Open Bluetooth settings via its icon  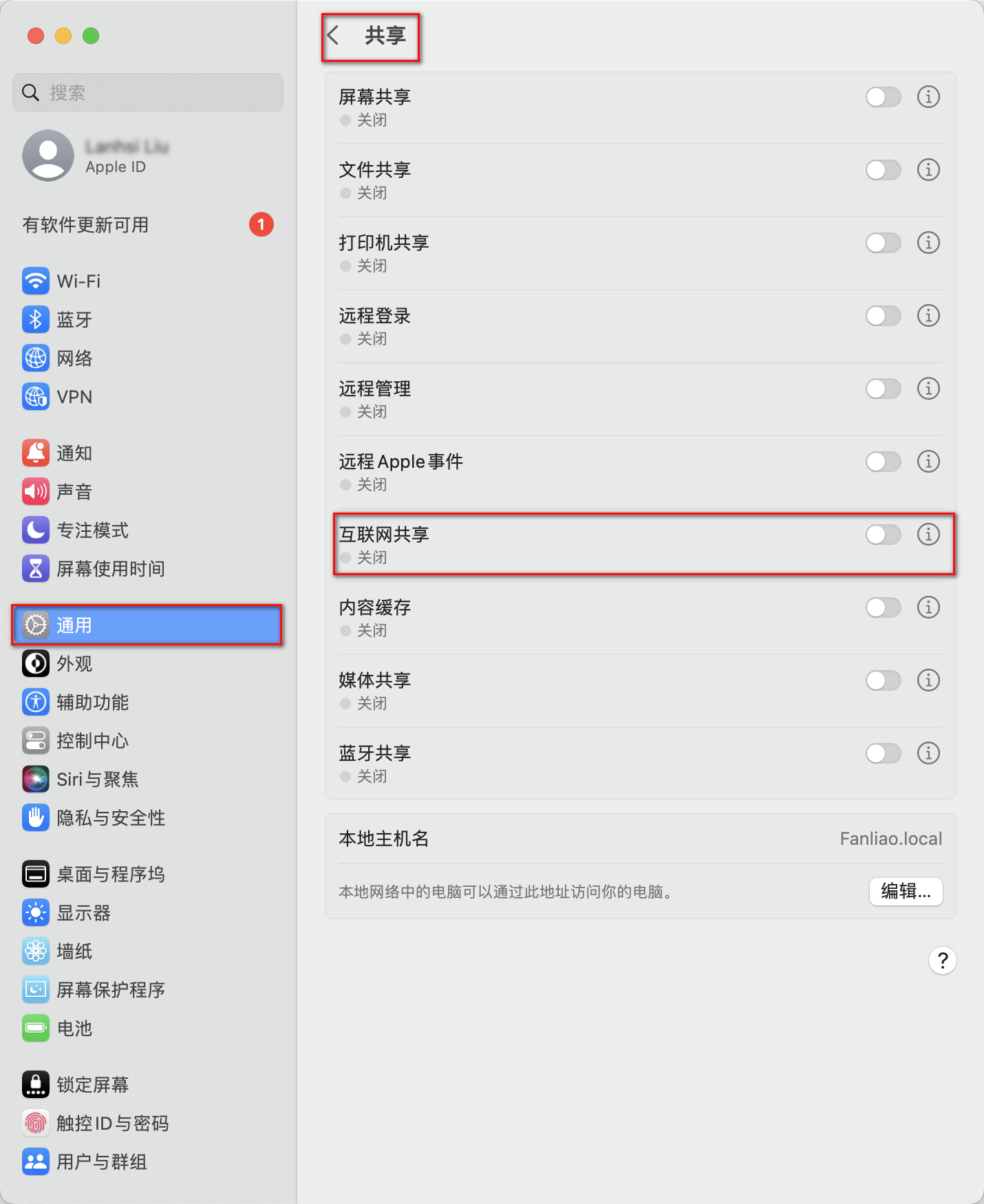point(36,319)
